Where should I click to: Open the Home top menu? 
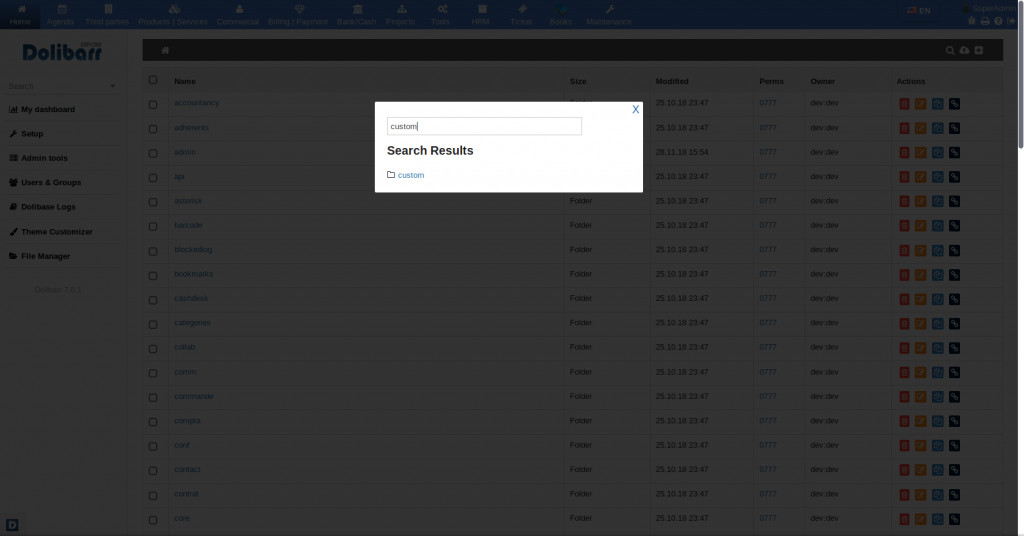tap(20, 14)
